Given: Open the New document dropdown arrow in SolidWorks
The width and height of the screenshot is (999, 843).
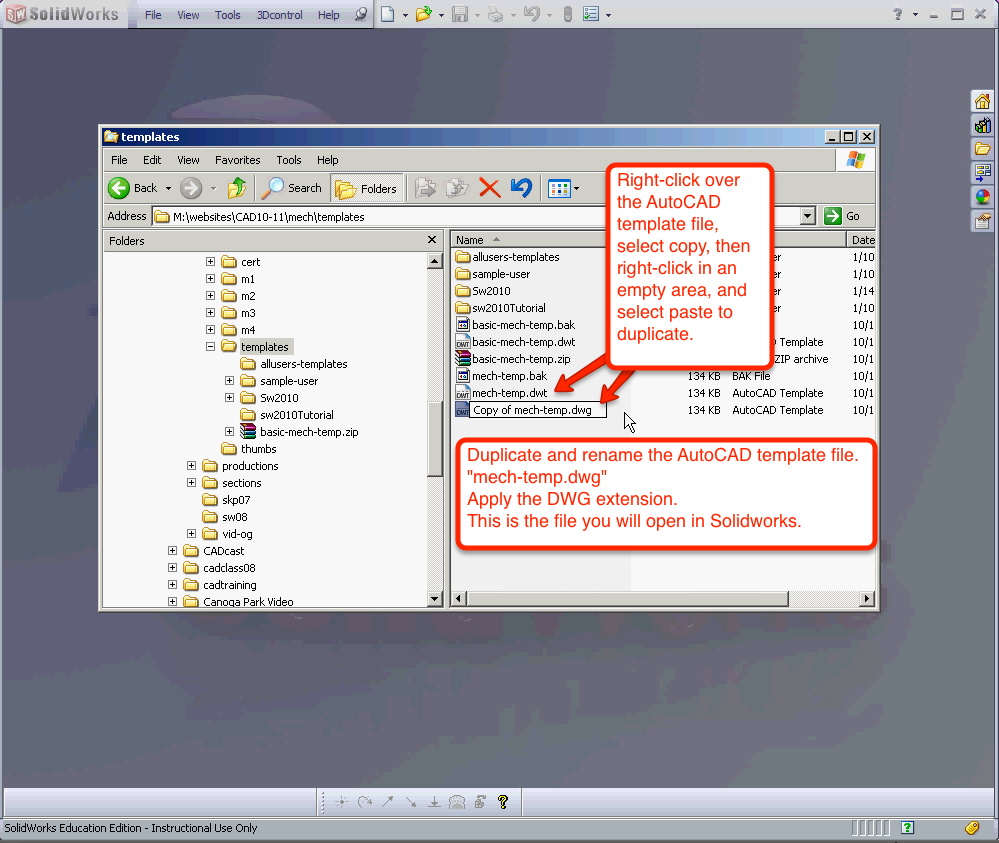Looking at the screenshot, I should click(405, 15).
